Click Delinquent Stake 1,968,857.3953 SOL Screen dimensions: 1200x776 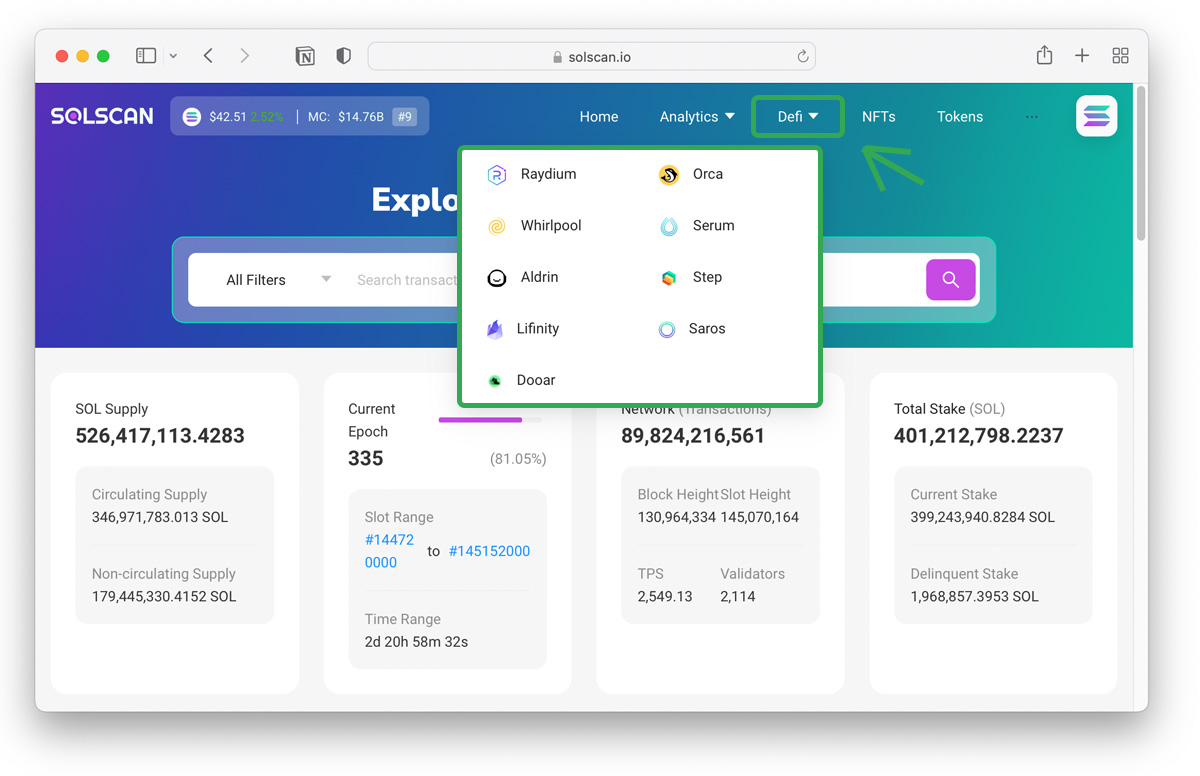pos(975,596)
